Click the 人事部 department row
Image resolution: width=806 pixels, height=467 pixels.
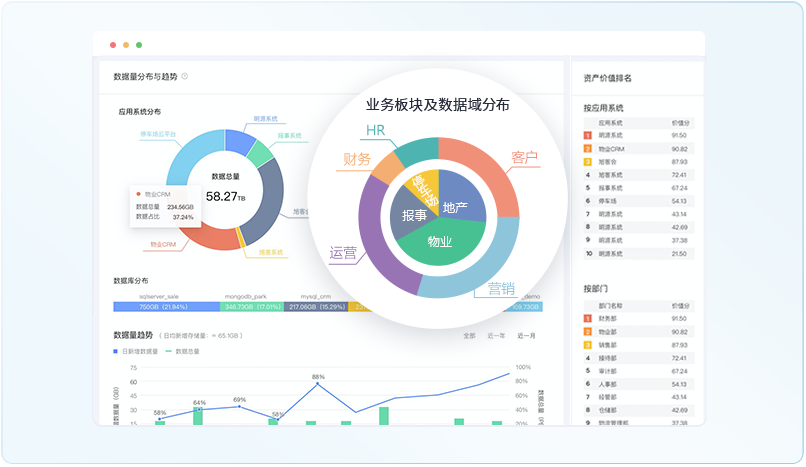pyautogui.click(x=639, y=384)
